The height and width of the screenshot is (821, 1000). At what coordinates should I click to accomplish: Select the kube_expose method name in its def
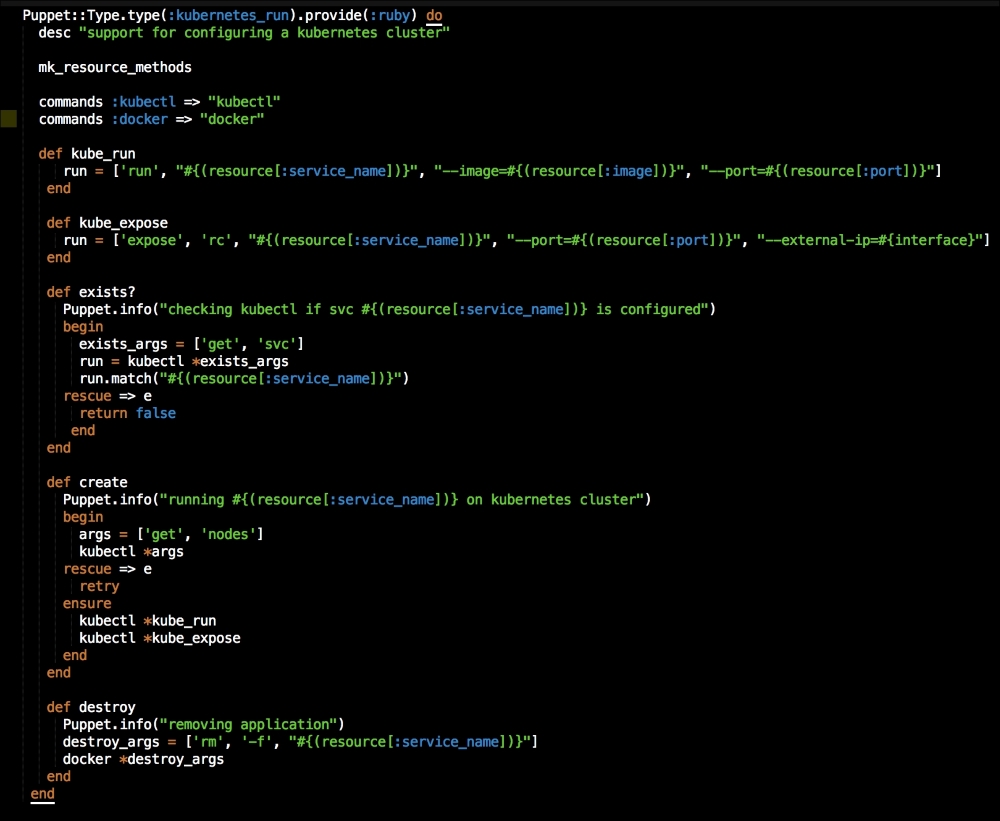[119, 222]
